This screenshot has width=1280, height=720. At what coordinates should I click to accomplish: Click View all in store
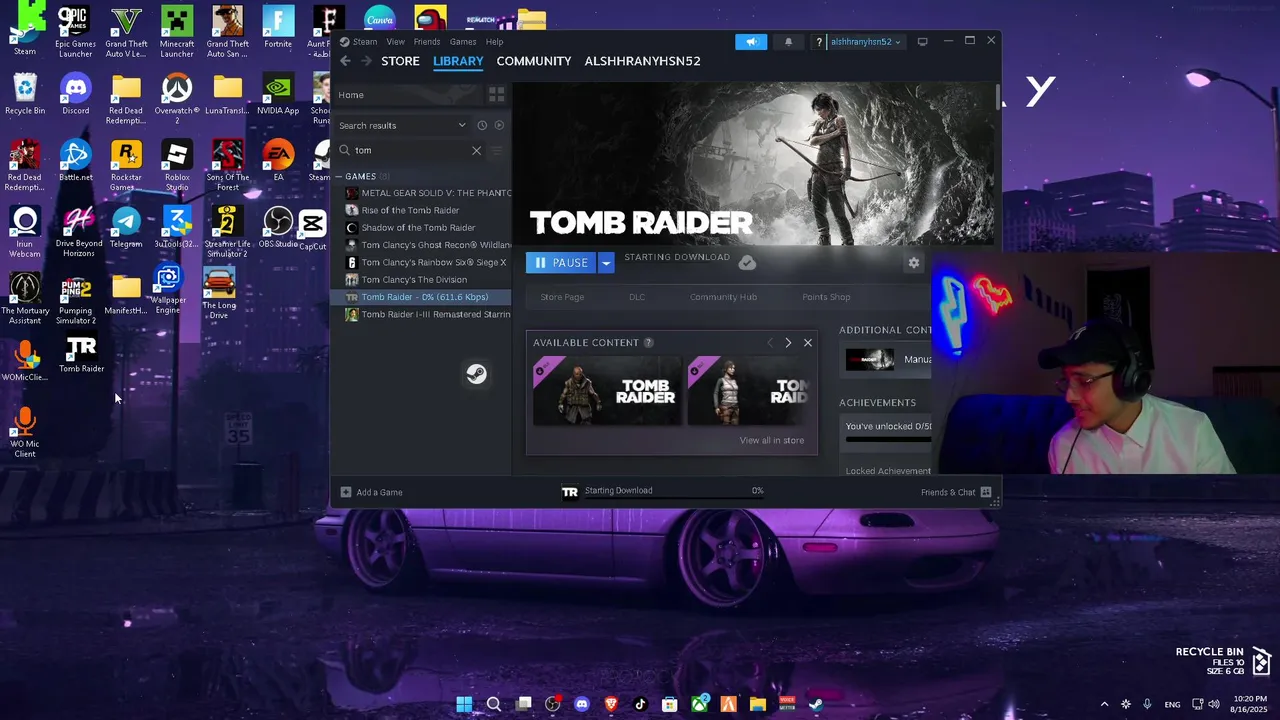[771, 440]
